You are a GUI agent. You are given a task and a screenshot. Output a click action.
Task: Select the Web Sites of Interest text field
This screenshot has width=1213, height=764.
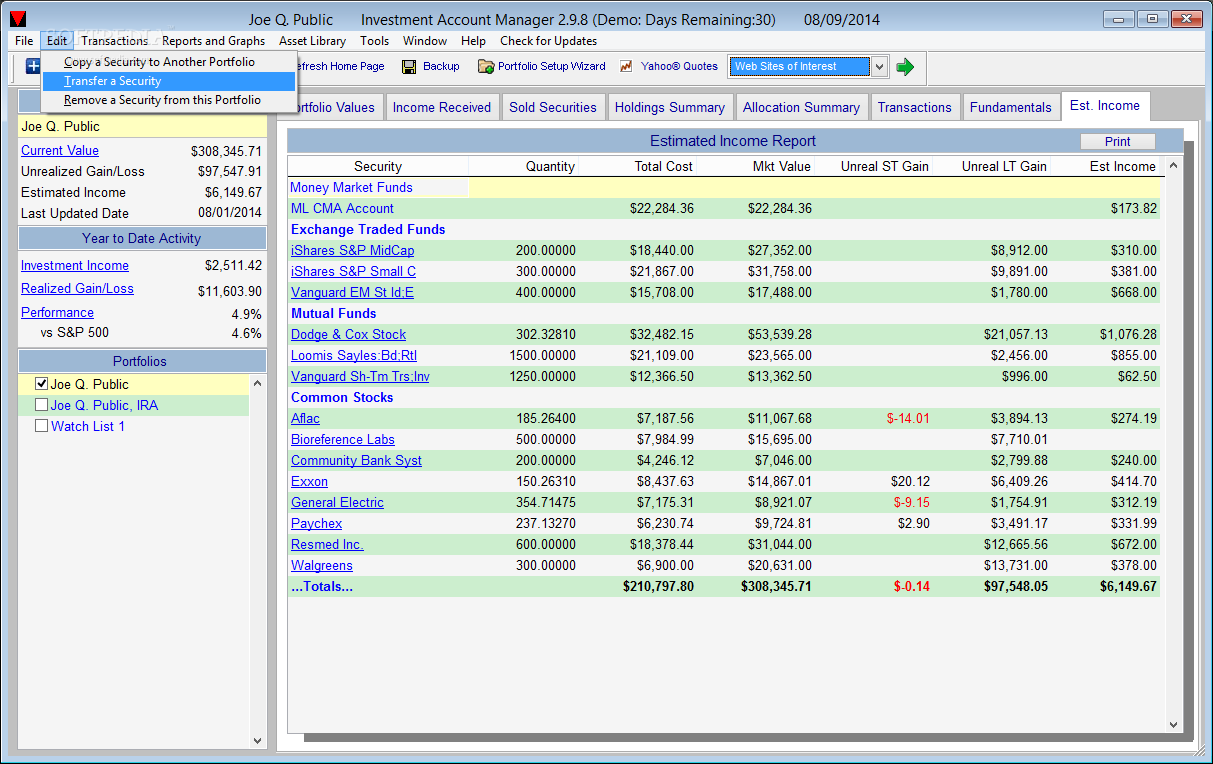(799, 67)
